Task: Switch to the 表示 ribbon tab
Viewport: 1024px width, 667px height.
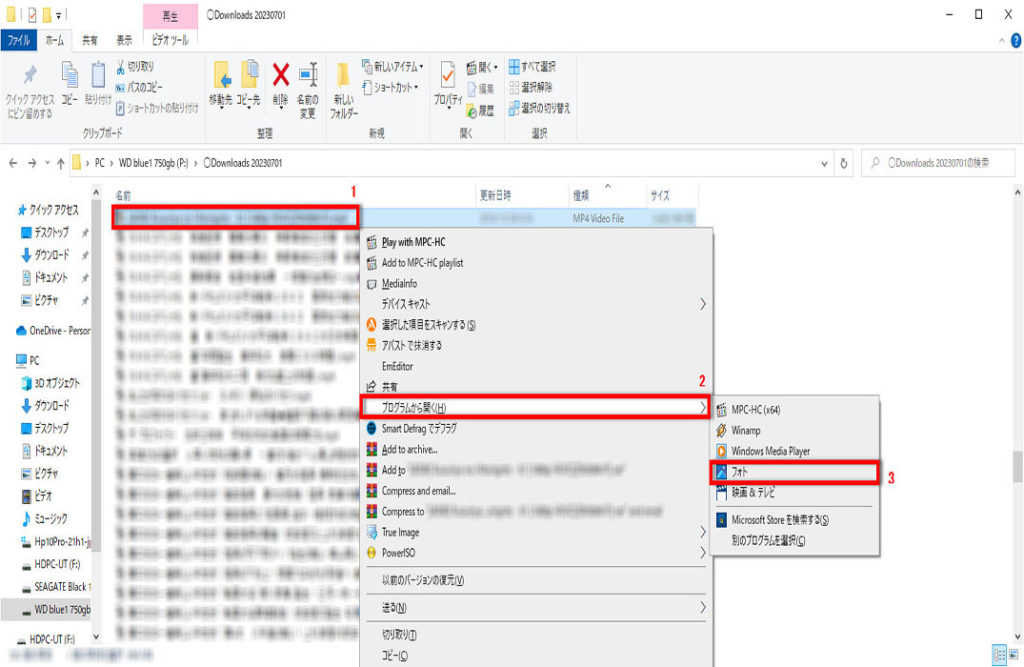Action: [124, 41]
